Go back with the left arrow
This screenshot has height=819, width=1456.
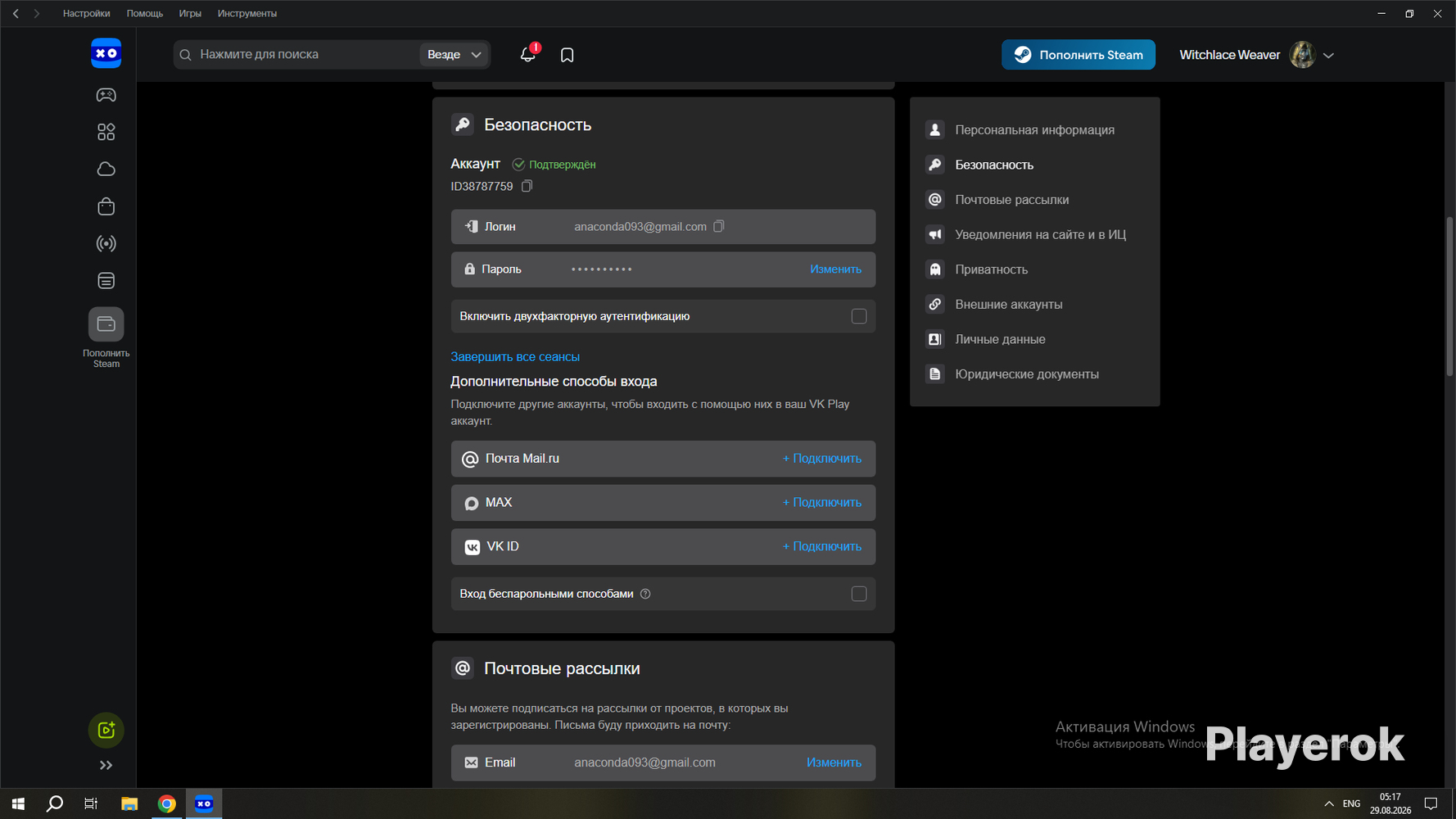point(16,13)
